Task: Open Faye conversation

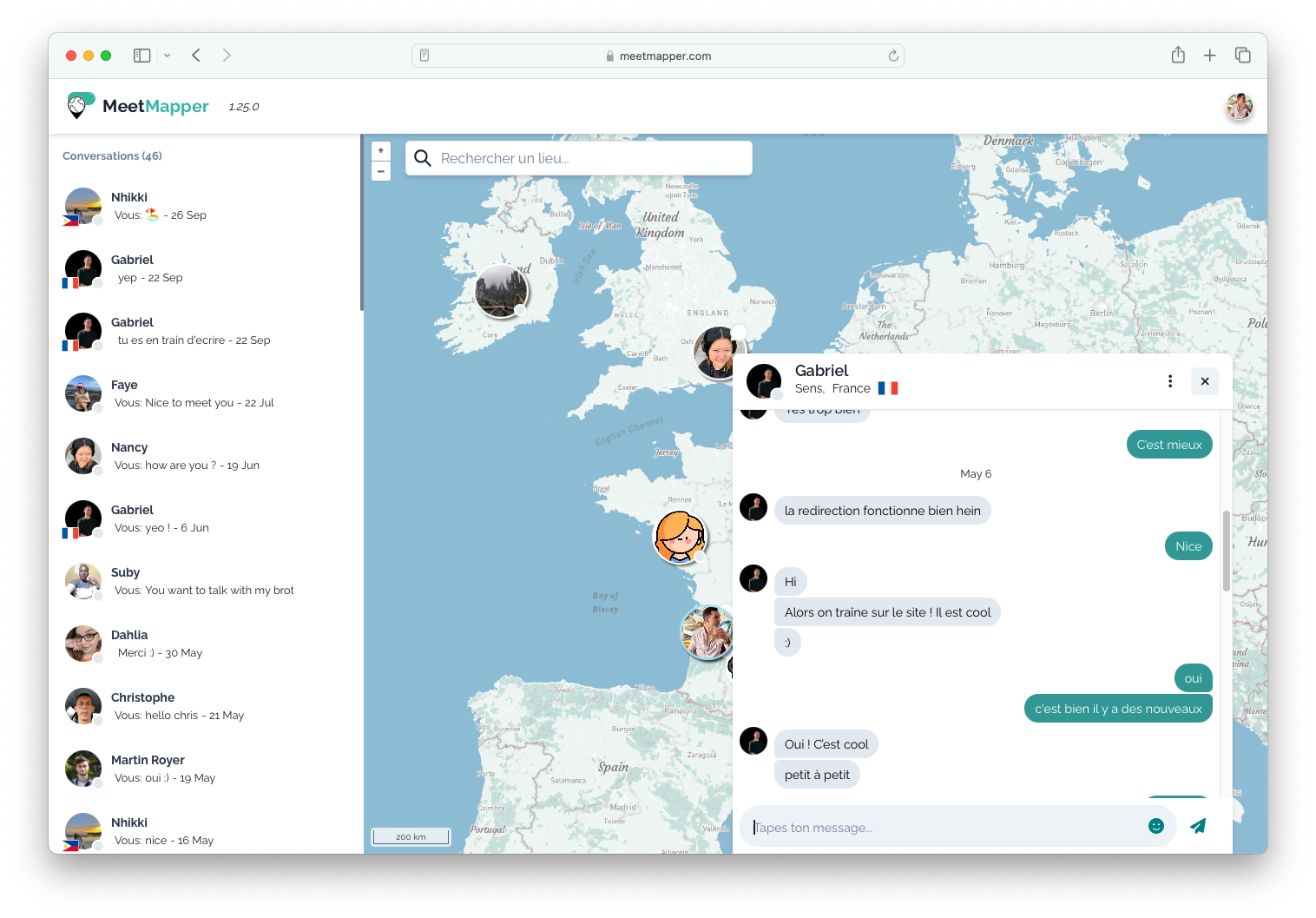Action: (x=205, y=394)
